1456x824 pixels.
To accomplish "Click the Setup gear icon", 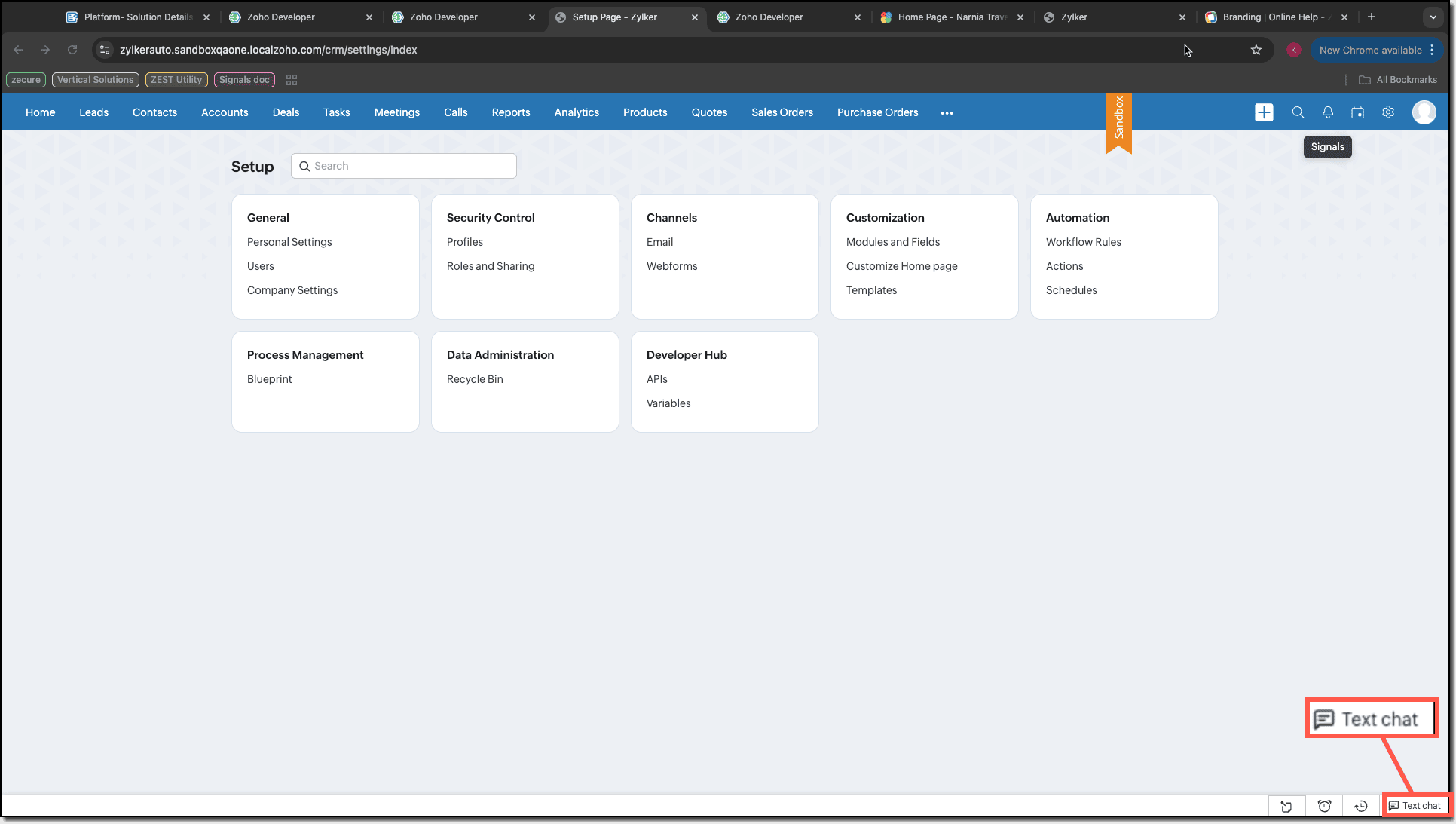I will [x=1388, y=112].
